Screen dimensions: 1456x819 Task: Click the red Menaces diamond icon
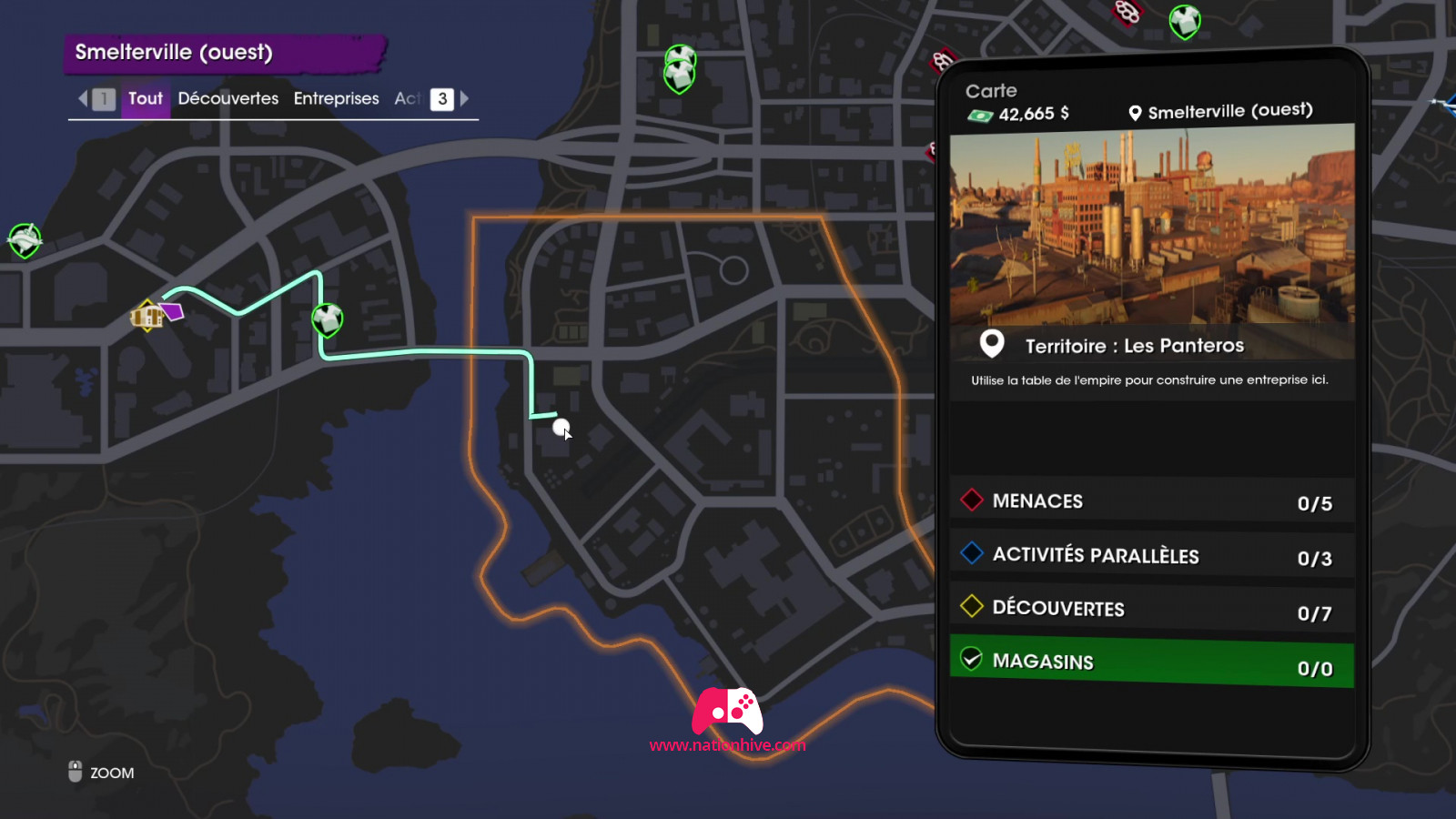coord(972,500)
